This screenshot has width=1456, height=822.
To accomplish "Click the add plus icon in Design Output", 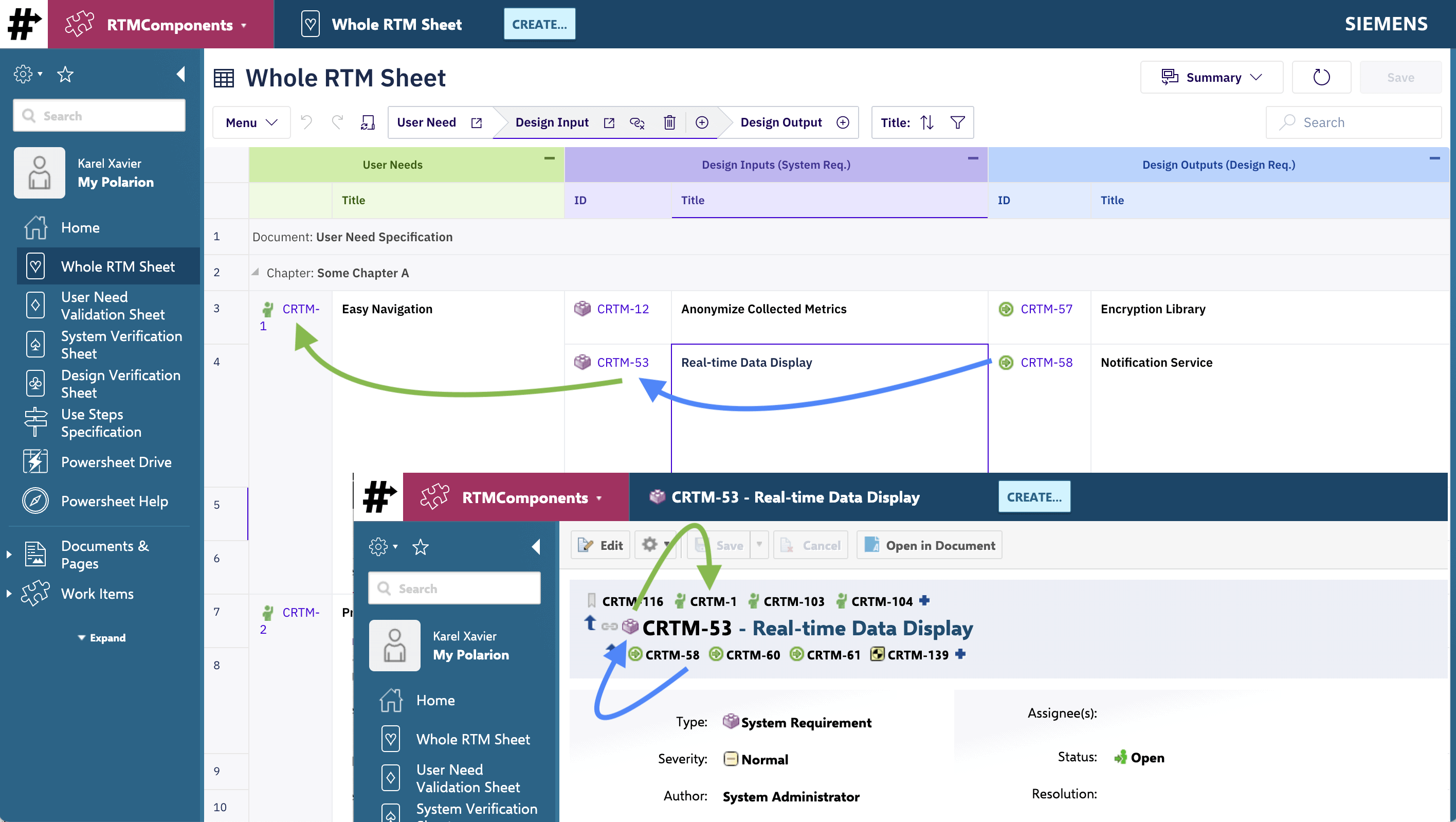I will pos(843,122).
